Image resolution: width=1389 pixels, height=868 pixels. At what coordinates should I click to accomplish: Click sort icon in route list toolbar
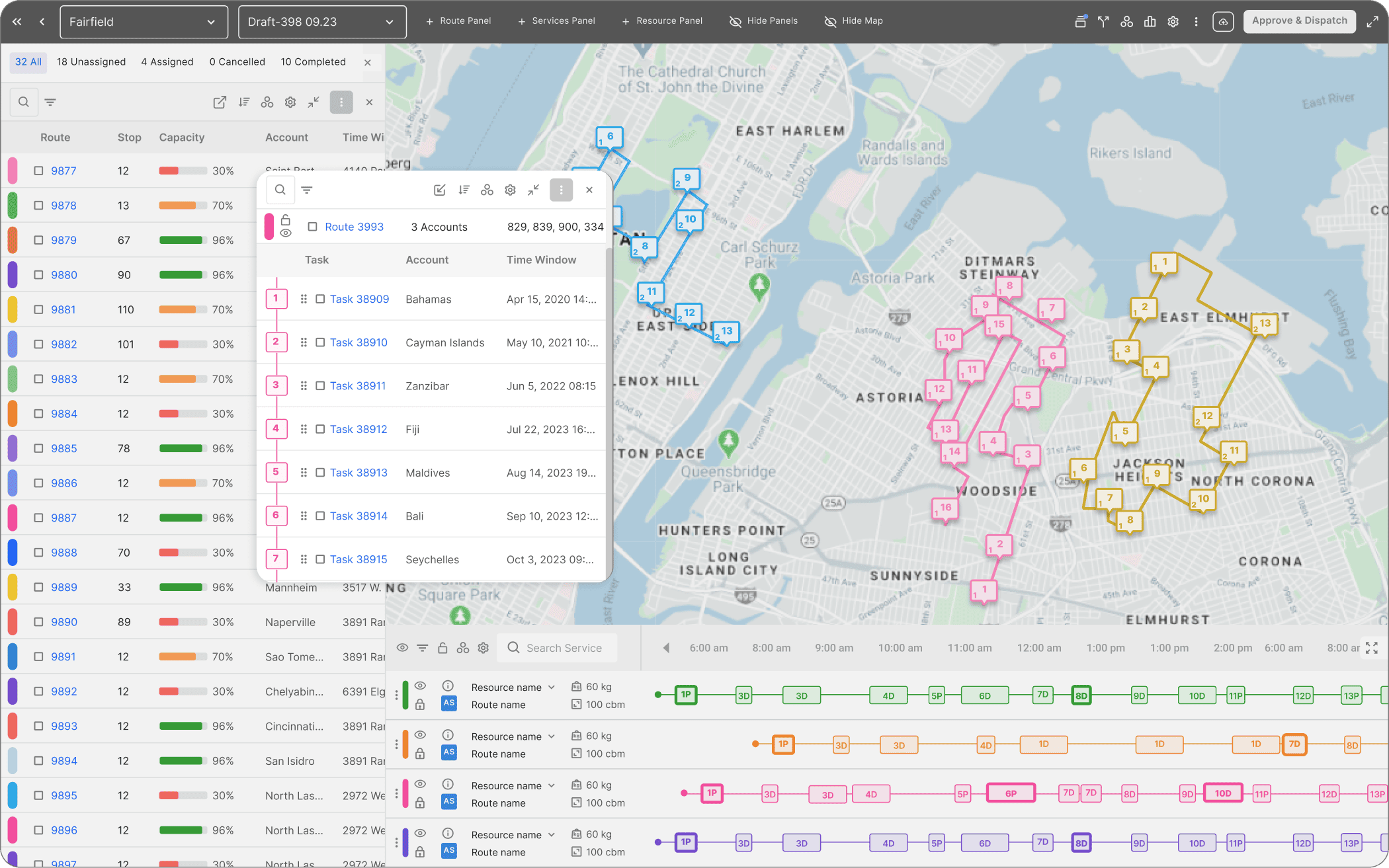[244, 102]
